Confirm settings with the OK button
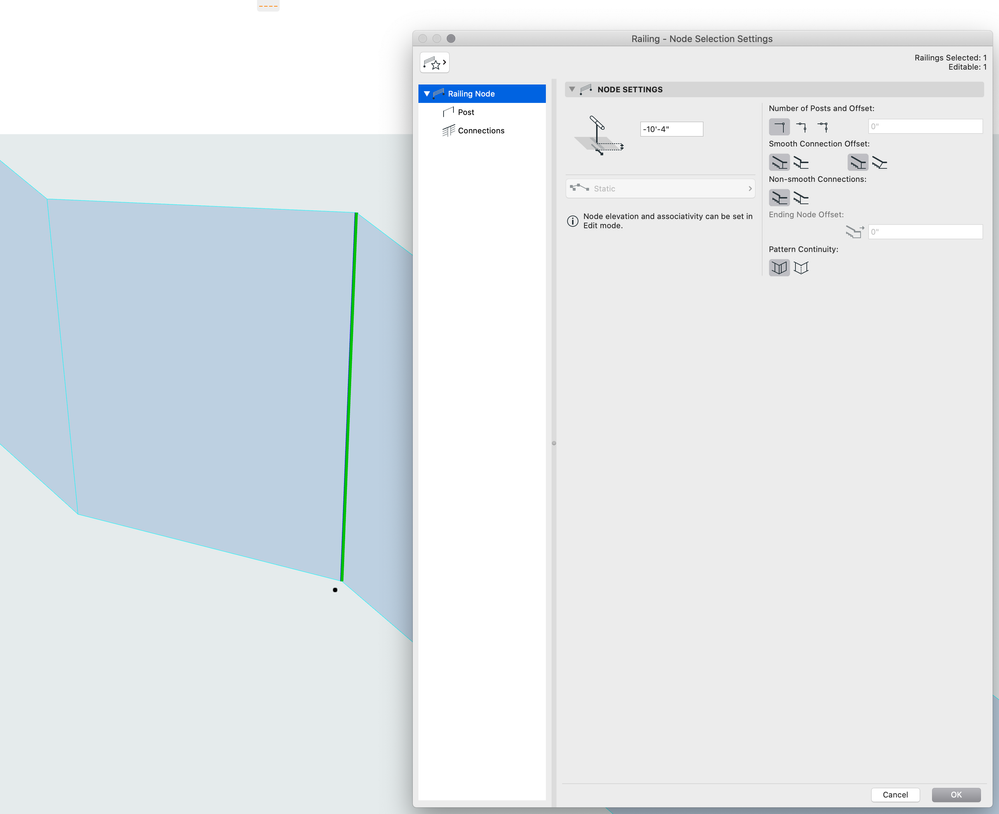Viewport: 999px width, 814px height. [956, 794]
